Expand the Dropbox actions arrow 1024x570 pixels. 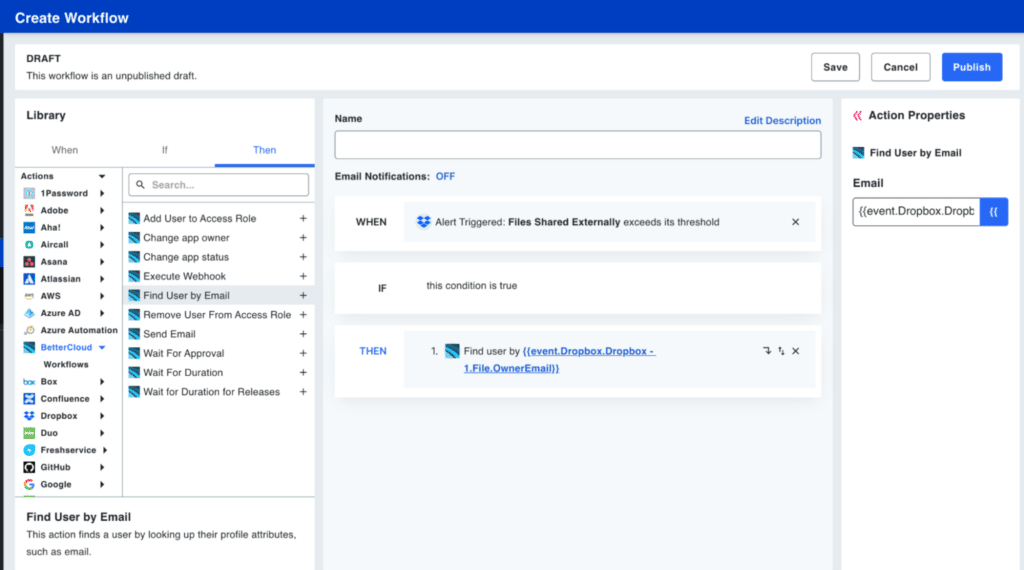click(x=102, y=416)
